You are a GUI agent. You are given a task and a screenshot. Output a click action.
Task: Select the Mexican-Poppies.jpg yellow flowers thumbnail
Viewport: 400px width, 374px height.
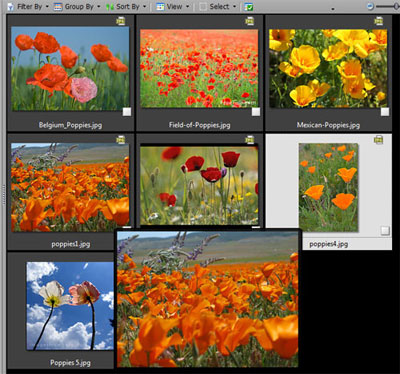pyautogui.click(x=328, y=68)
